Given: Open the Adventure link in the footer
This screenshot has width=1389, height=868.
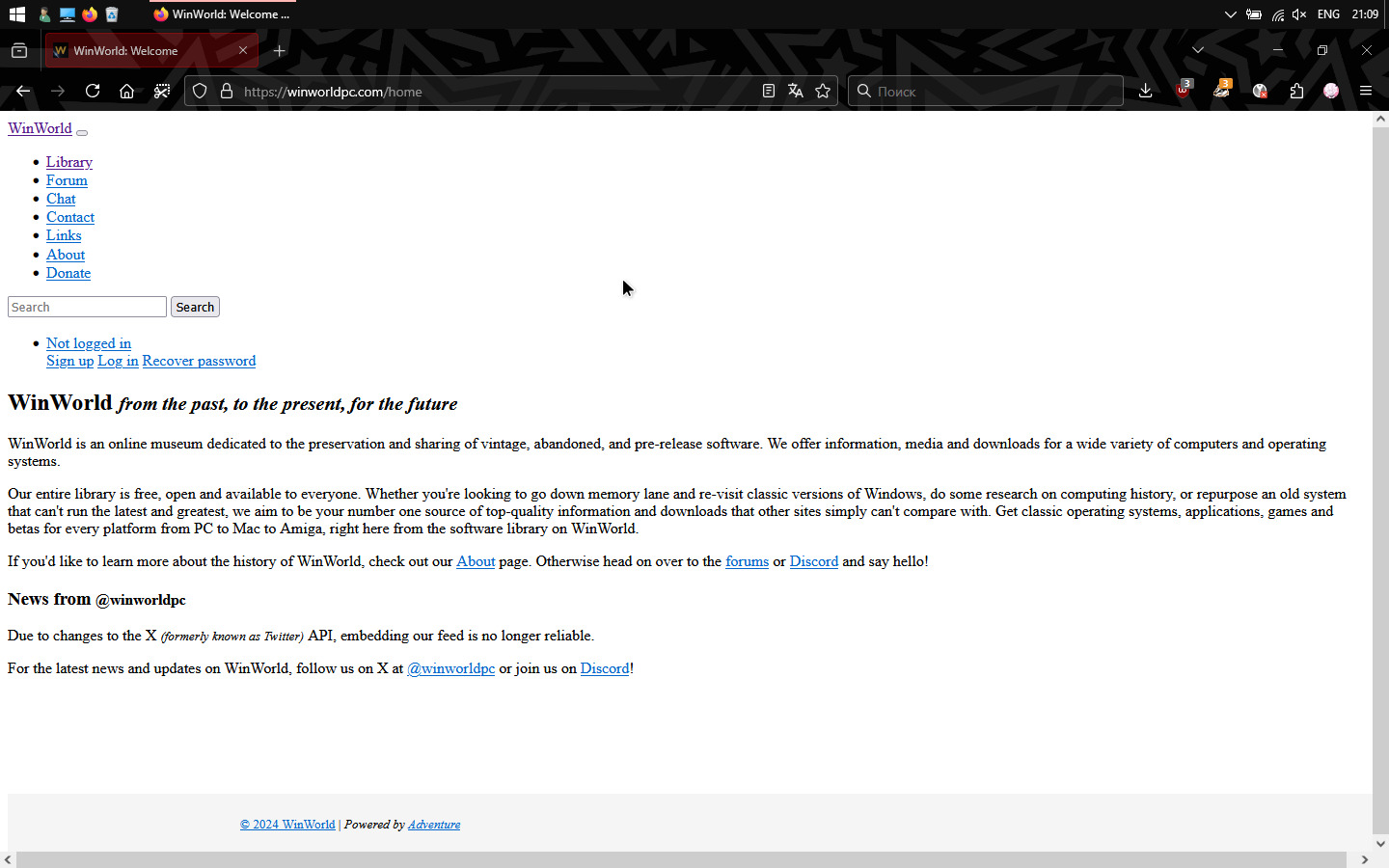Looking at the screenshot, I should pyautogui.click(x=434, y=825).
